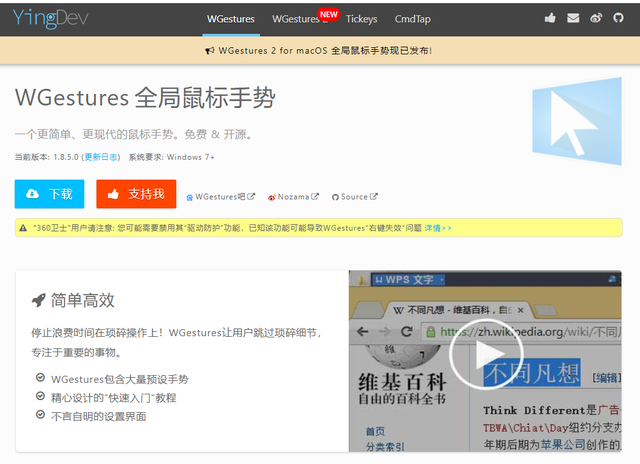Open the GitHub icon in the navbar

coord(618,18)
